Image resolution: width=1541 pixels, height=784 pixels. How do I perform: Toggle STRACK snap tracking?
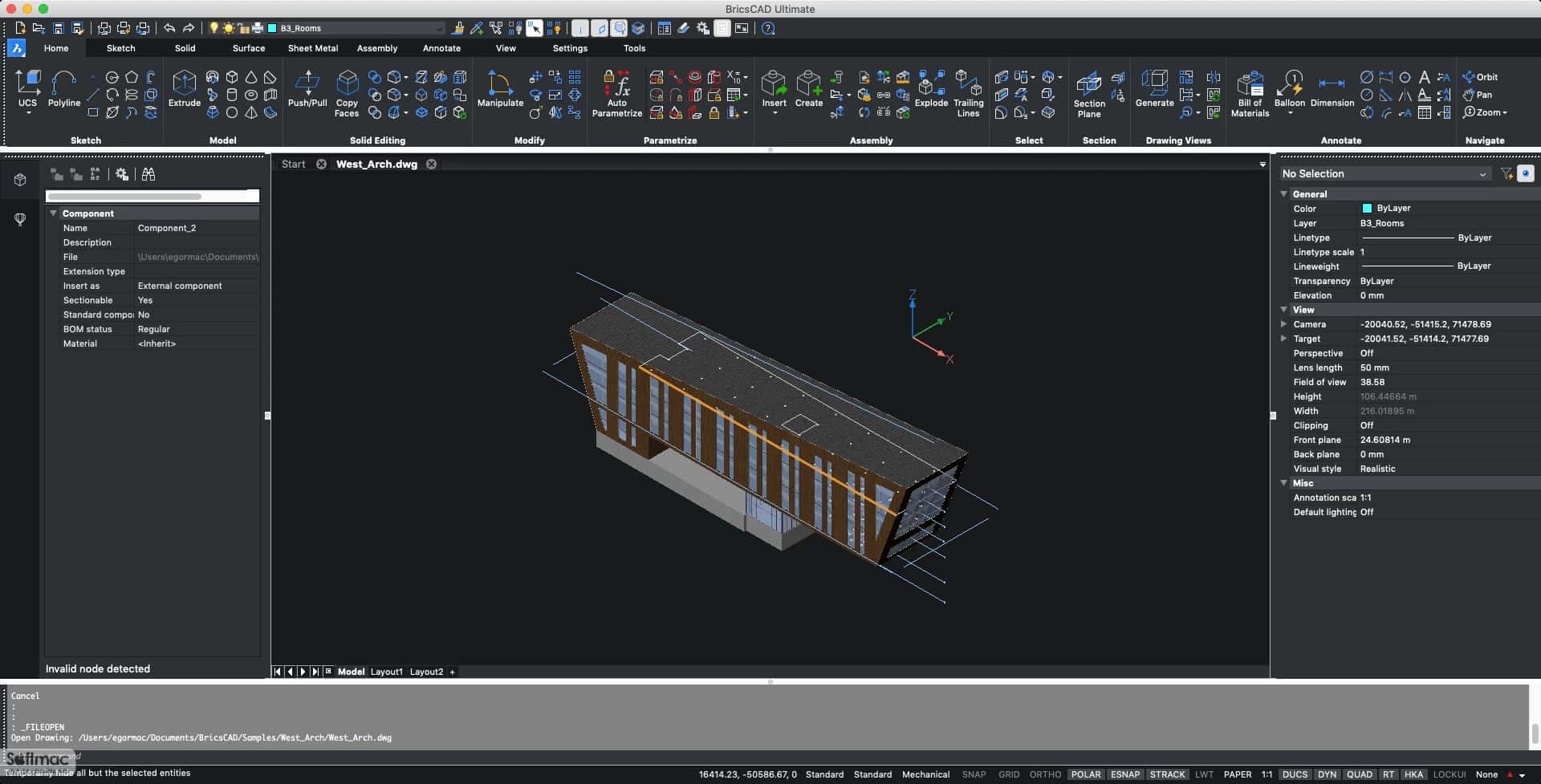point(1167,774)
